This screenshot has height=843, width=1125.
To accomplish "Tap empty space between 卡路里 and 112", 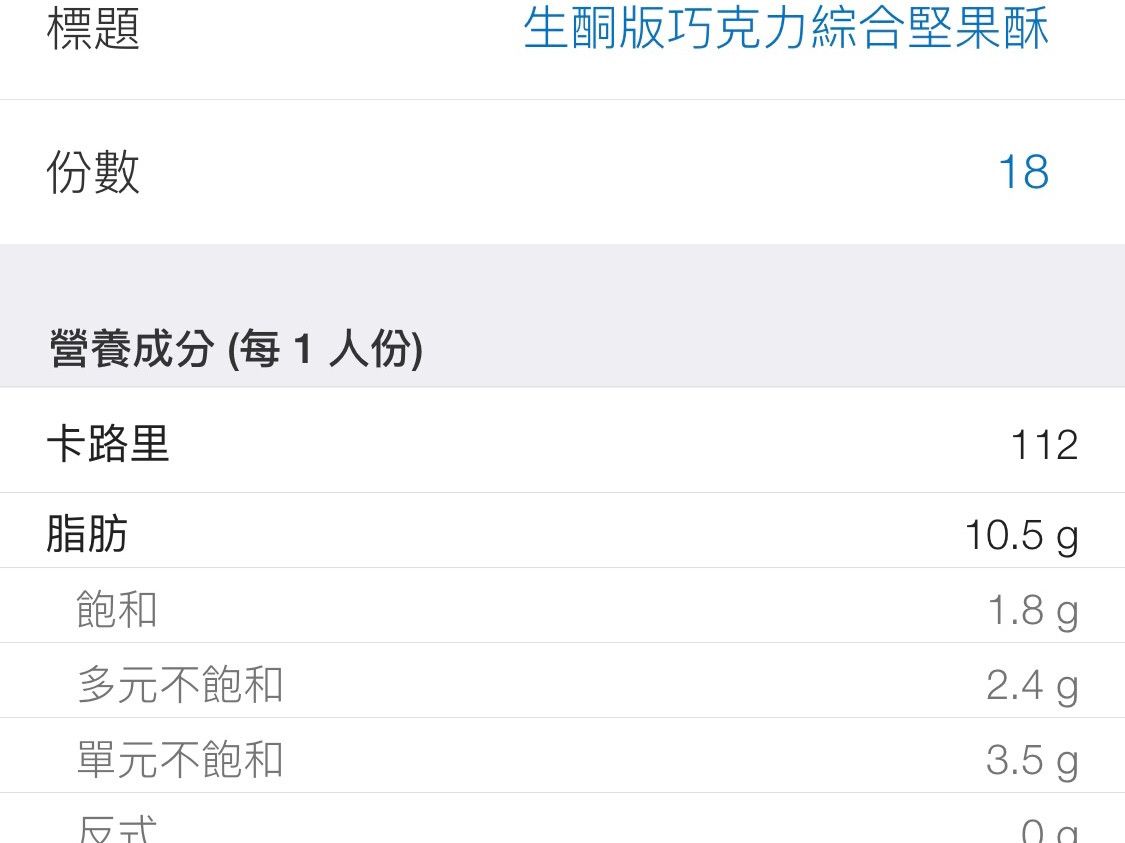I will (x=580, y=443).
